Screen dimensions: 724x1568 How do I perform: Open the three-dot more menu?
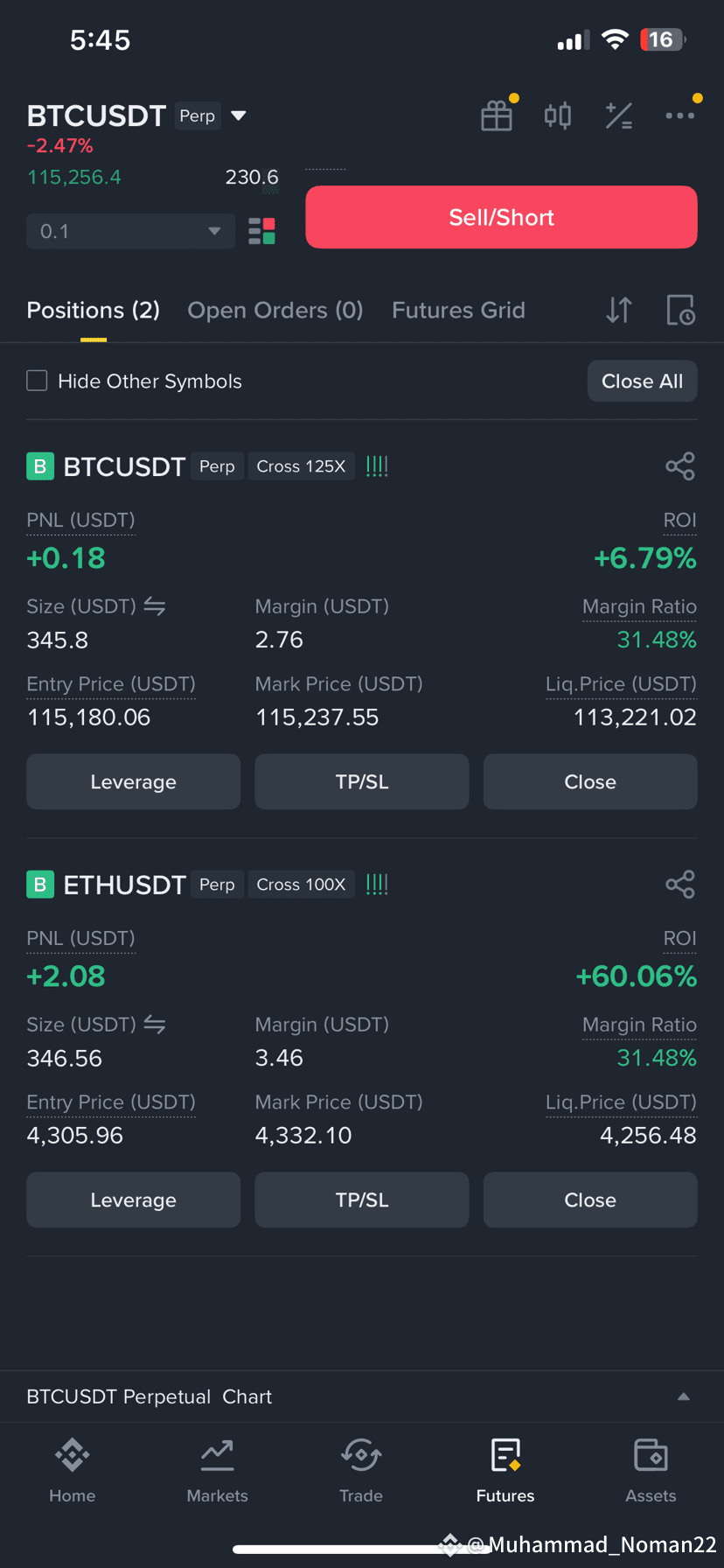[x=679, y=115]
